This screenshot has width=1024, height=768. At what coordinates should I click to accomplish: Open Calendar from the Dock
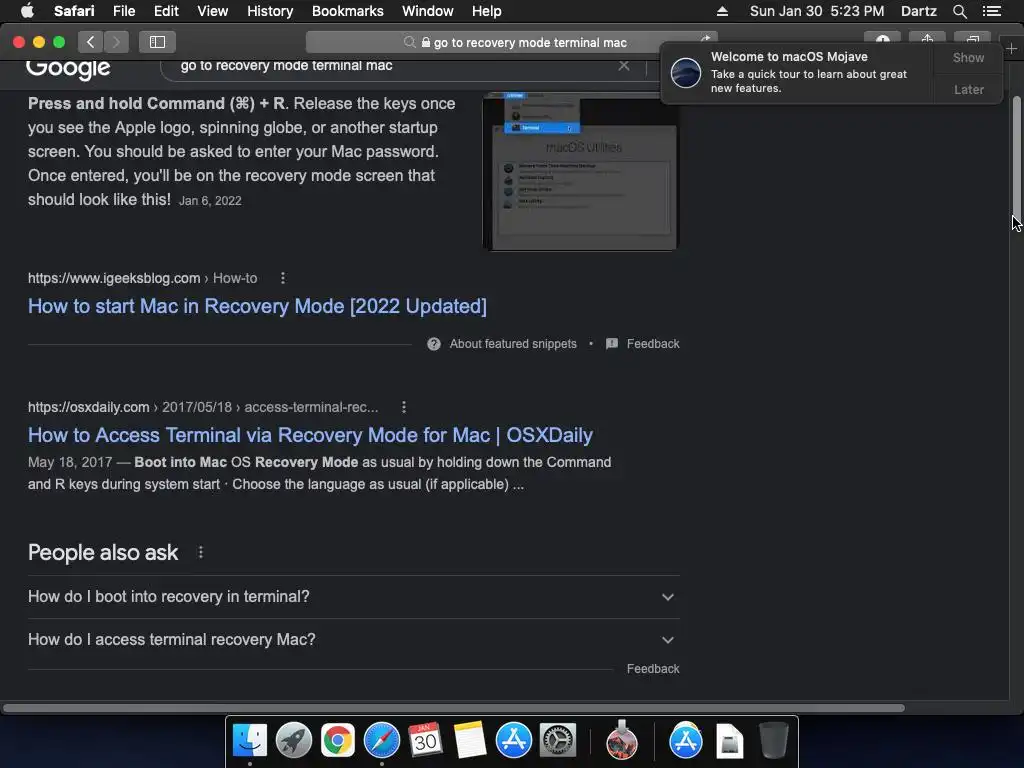[x=425, y=741]
